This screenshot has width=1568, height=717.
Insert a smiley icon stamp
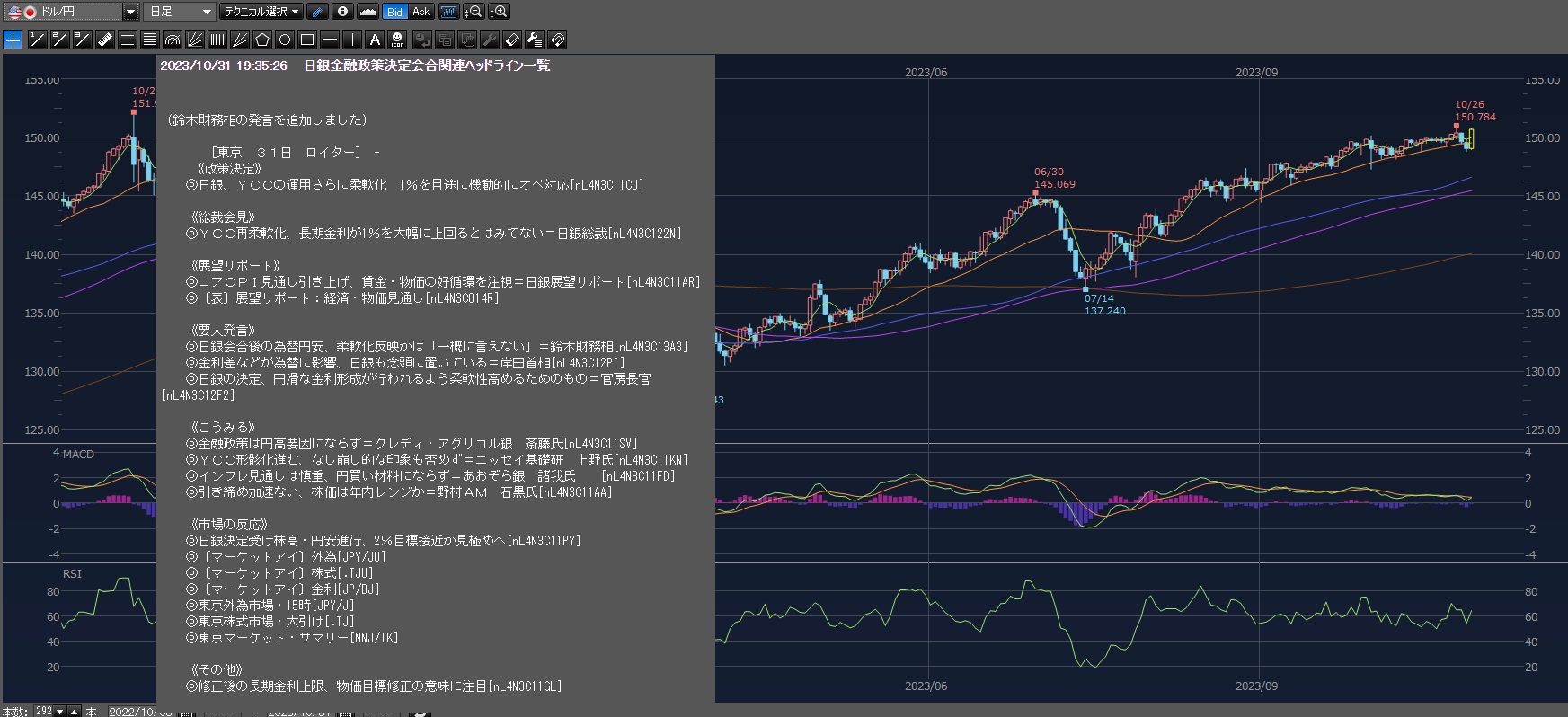pyautogui.click(x=397, y=40)
